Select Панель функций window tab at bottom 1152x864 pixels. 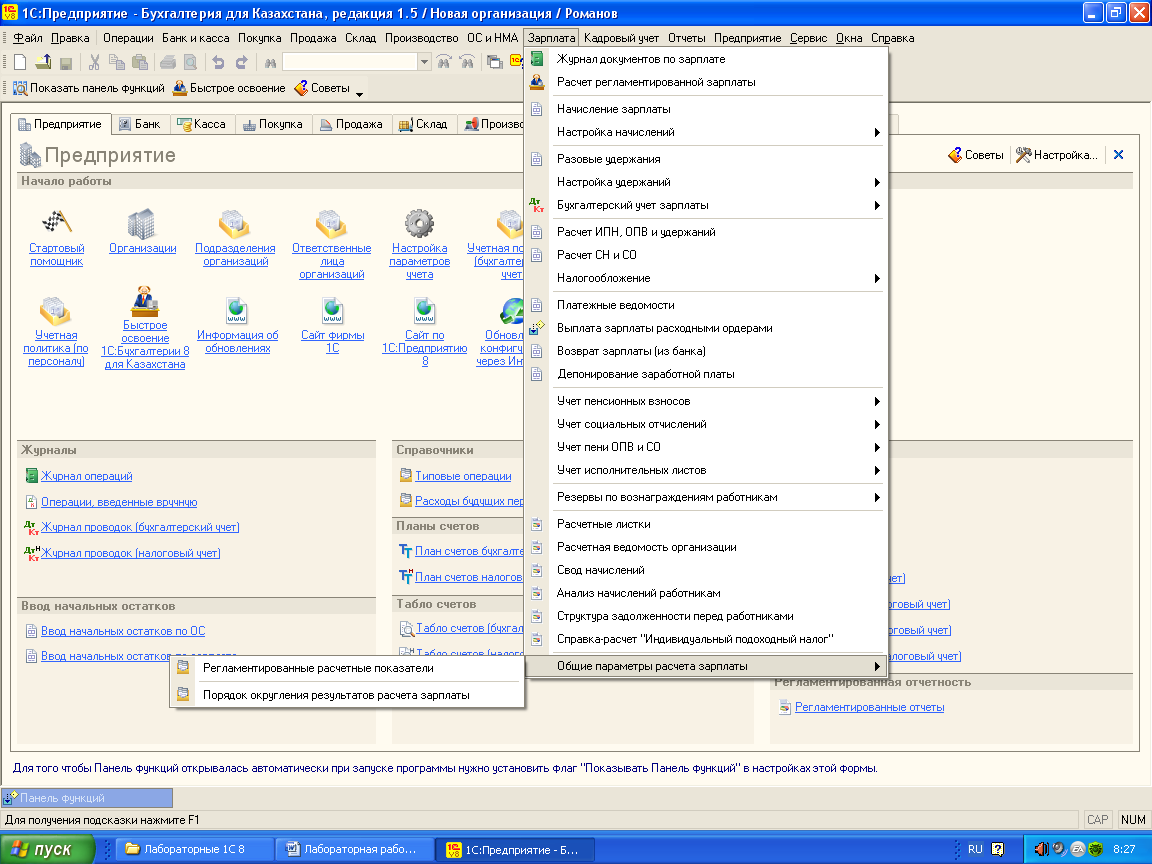pyautogui.click(x=87, y=798)
